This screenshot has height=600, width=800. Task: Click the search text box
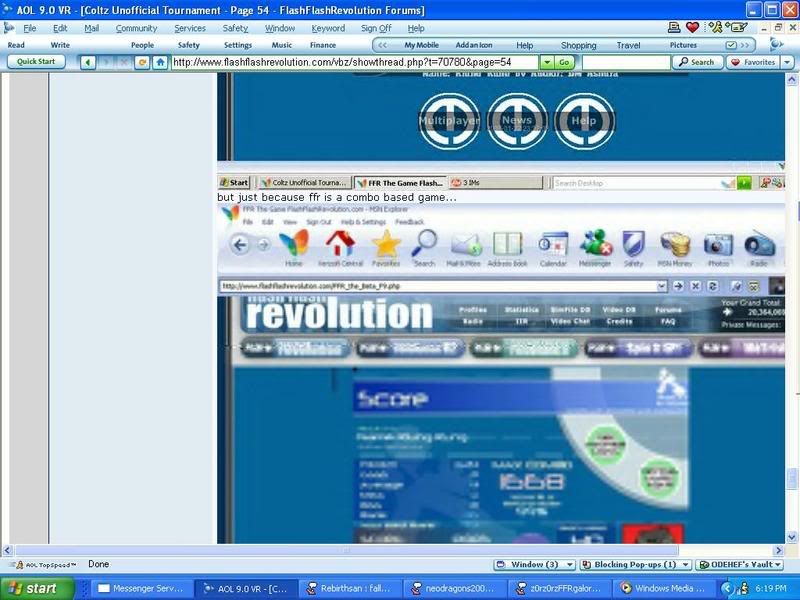pos(626,62)
